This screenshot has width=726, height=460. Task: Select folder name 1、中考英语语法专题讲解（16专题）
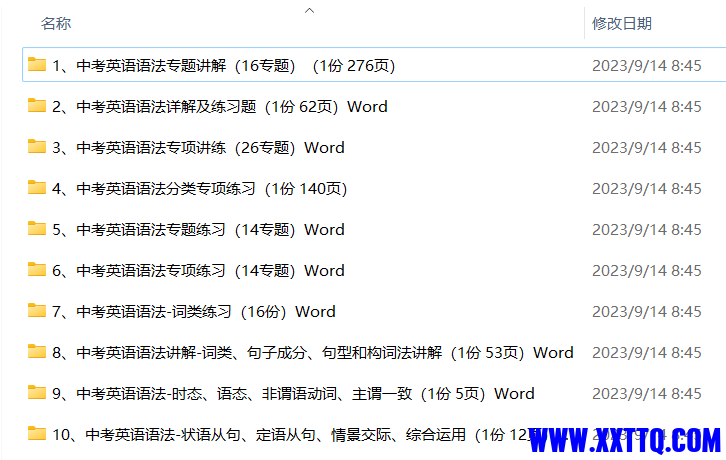click(224, 66)
